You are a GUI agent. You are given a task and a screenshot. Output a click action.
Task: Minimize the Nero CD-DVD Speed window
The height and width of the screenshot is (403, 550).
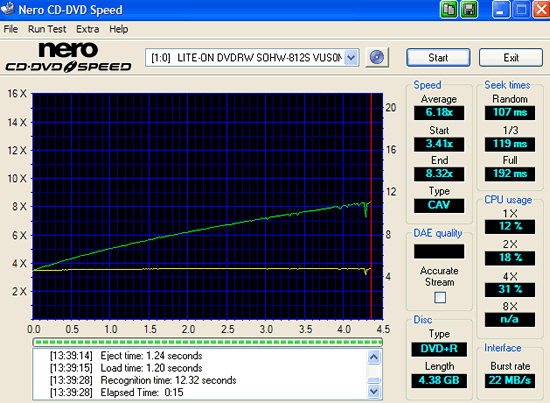pos(501,9)
